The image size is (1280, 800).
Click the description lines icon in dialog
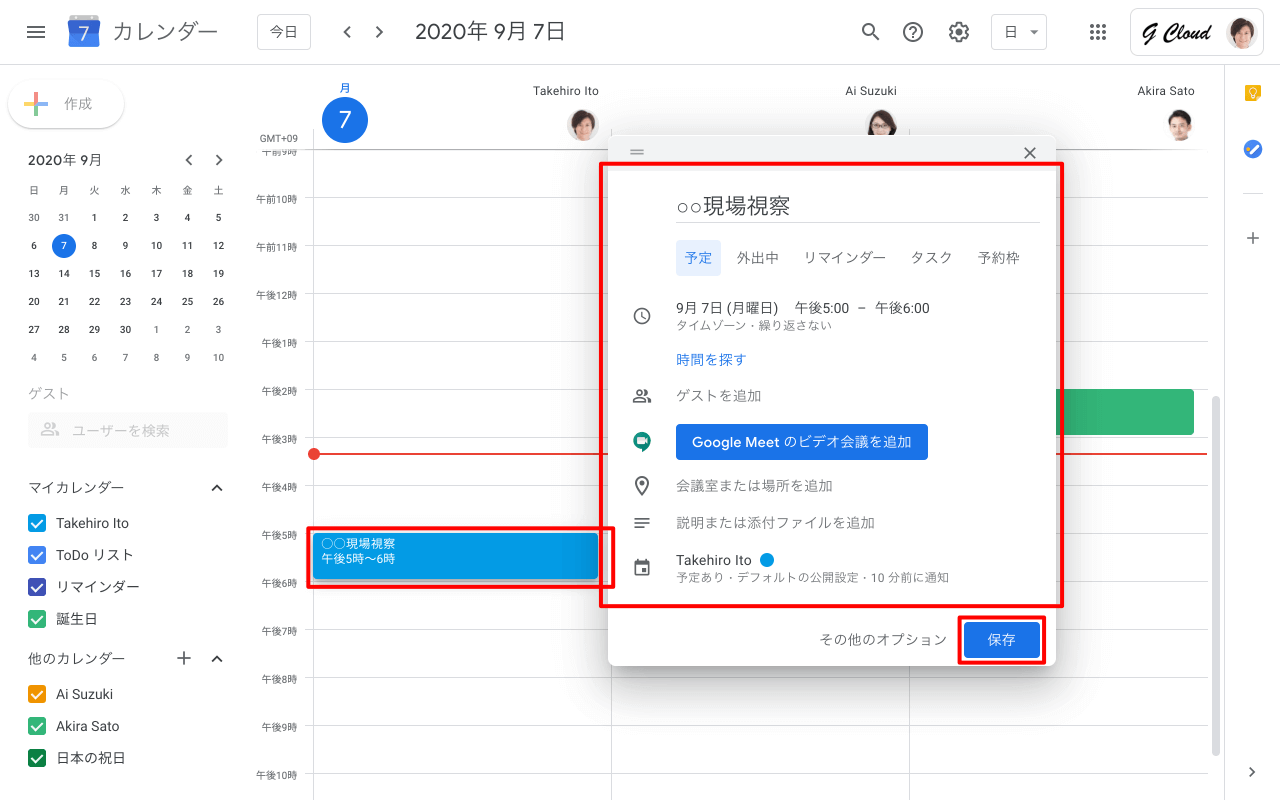pos(642,523)
